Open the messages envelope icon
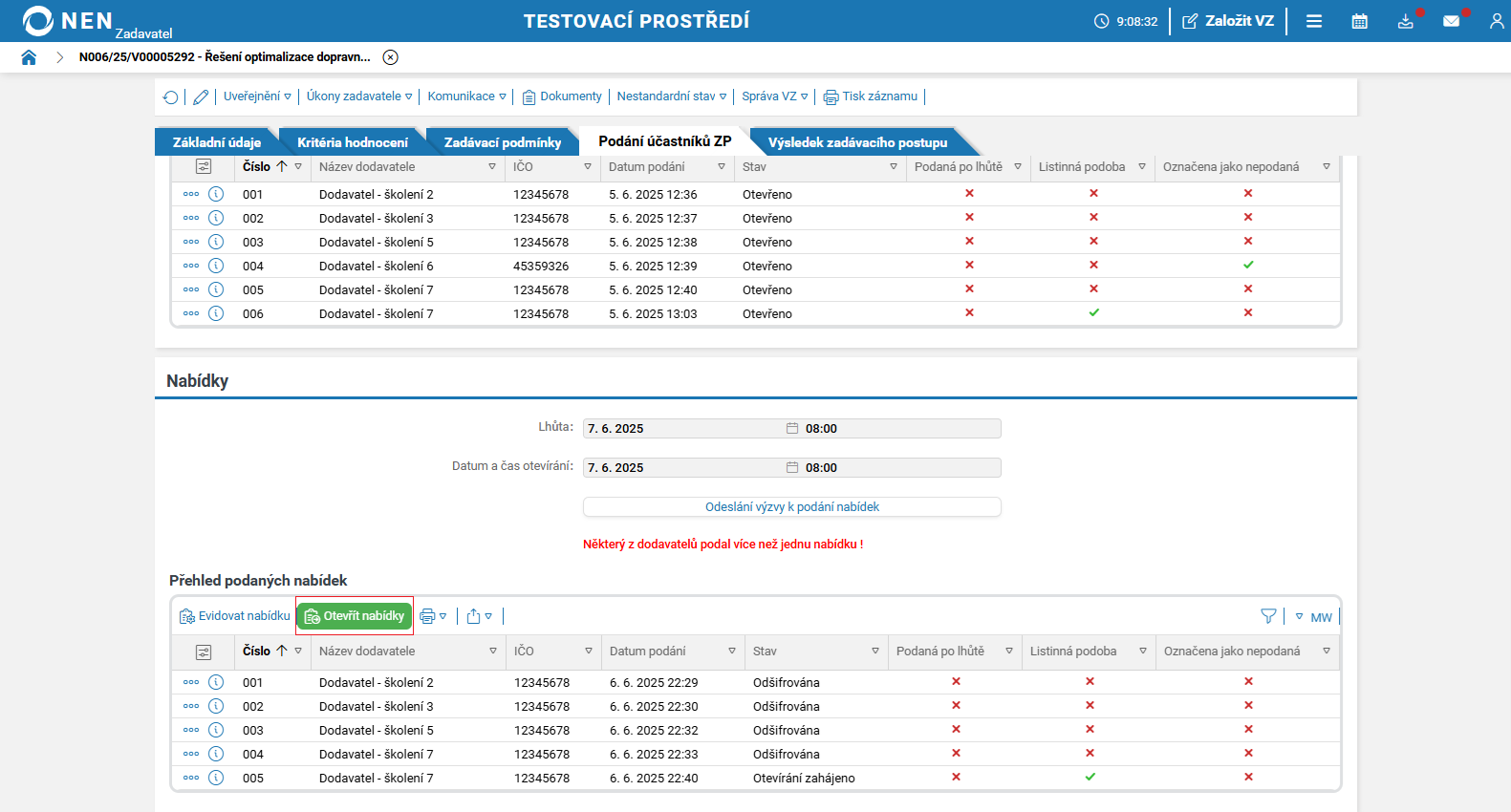Viewport: 1511px width, 812px height. (1451, 21)
